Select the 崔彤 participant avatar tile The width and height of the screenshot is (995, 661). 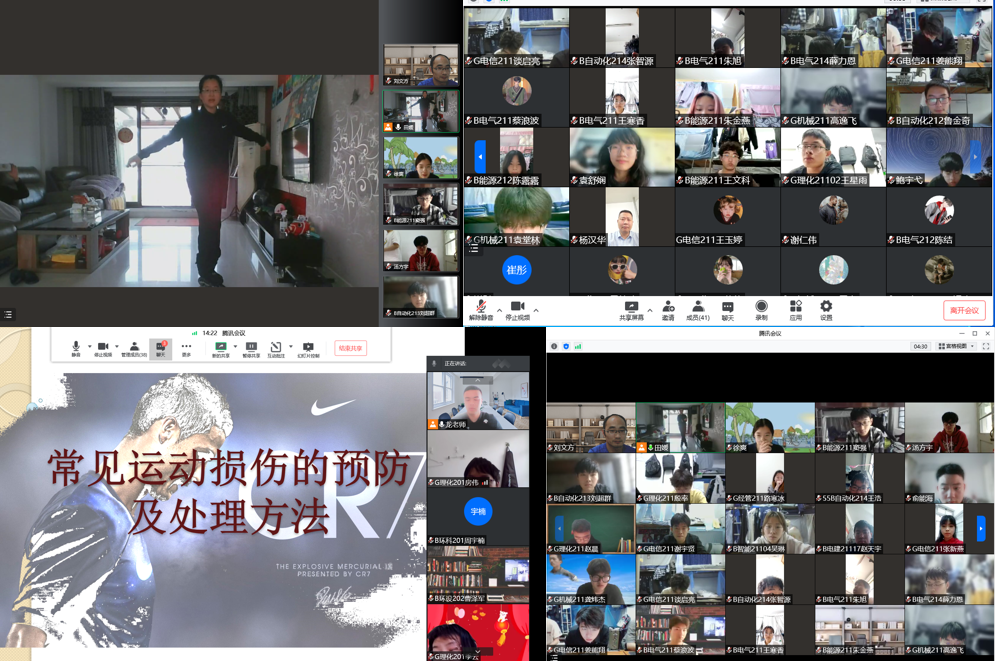(x=516, y=270)
